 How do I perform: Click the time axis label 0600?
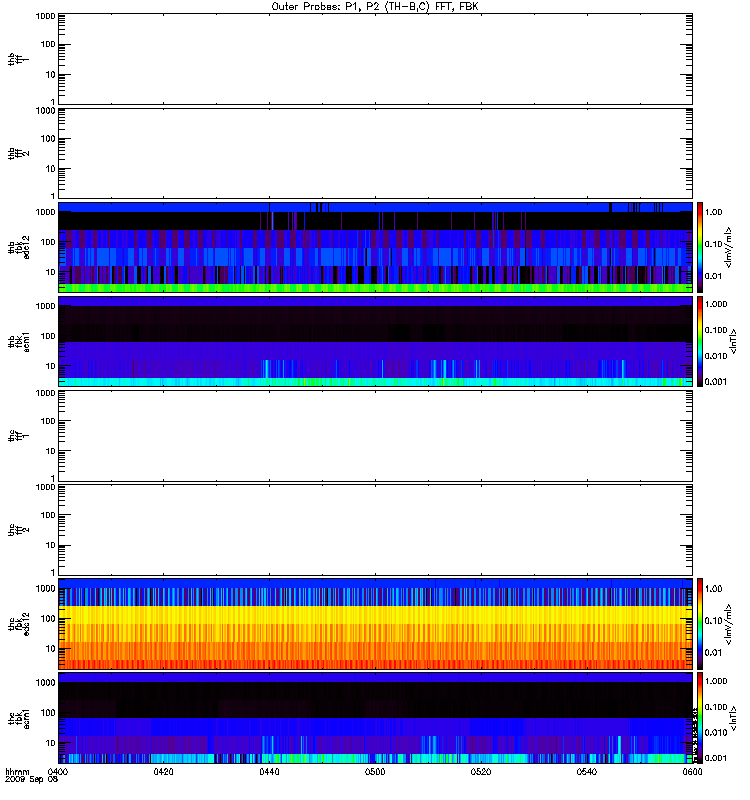692,772
